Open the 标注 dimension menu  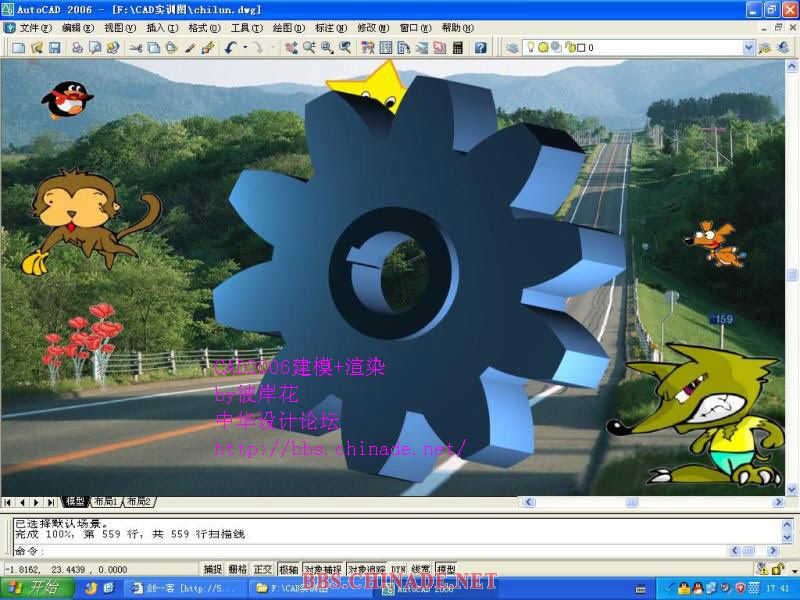click(x=331, y=28)
